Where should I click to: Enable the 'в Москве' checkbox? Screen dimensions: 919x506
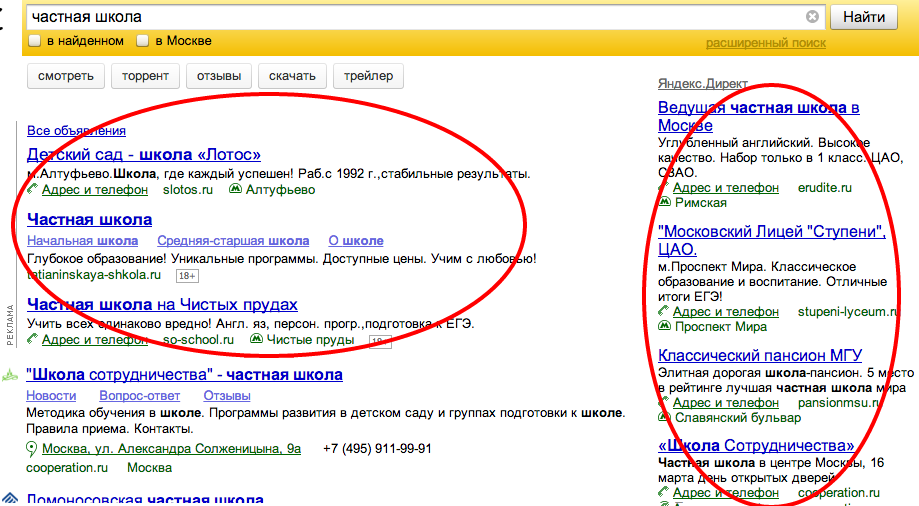142,40
